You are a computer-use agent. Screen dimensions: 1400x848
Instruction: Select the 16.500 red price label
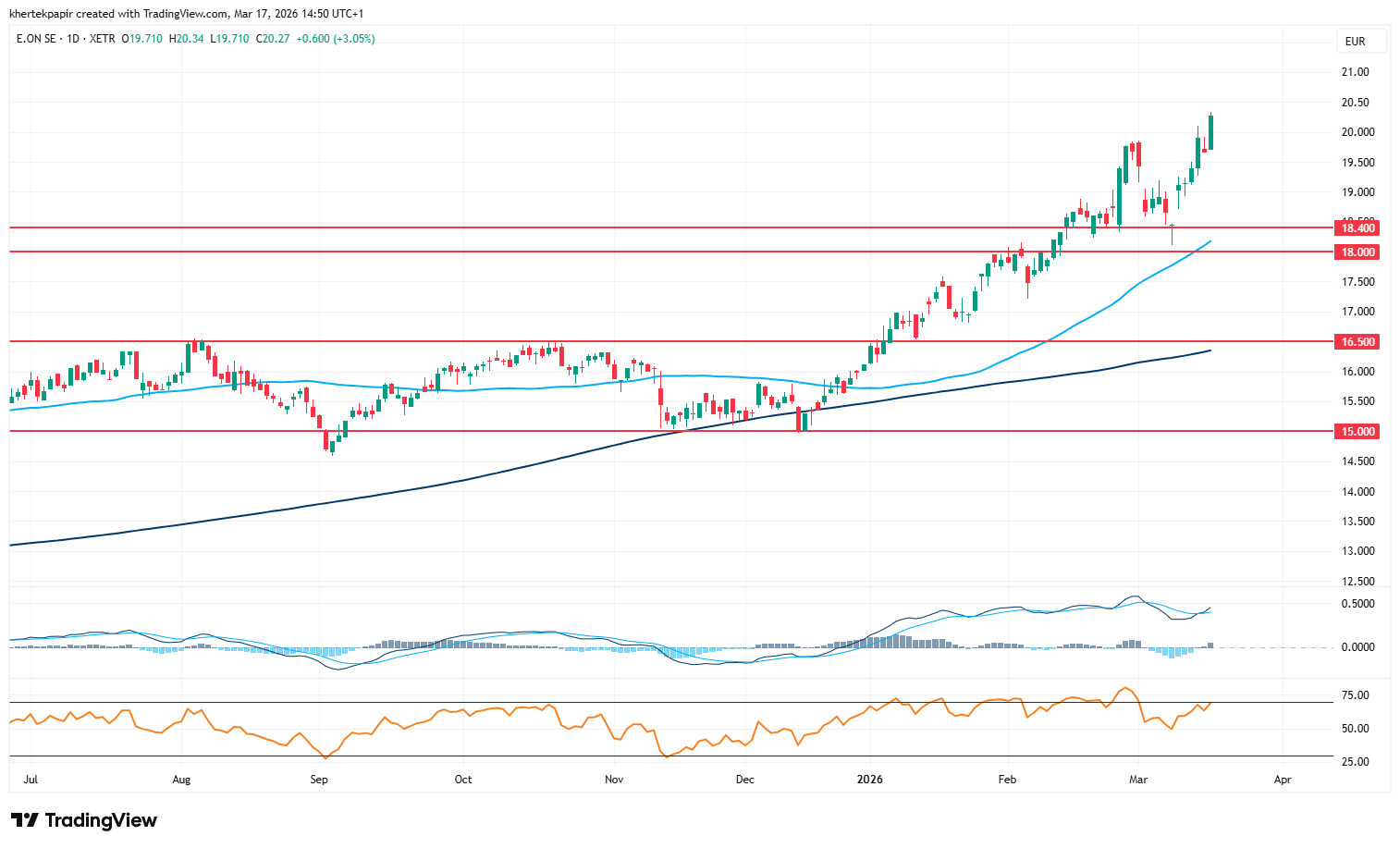[1357, 341]
